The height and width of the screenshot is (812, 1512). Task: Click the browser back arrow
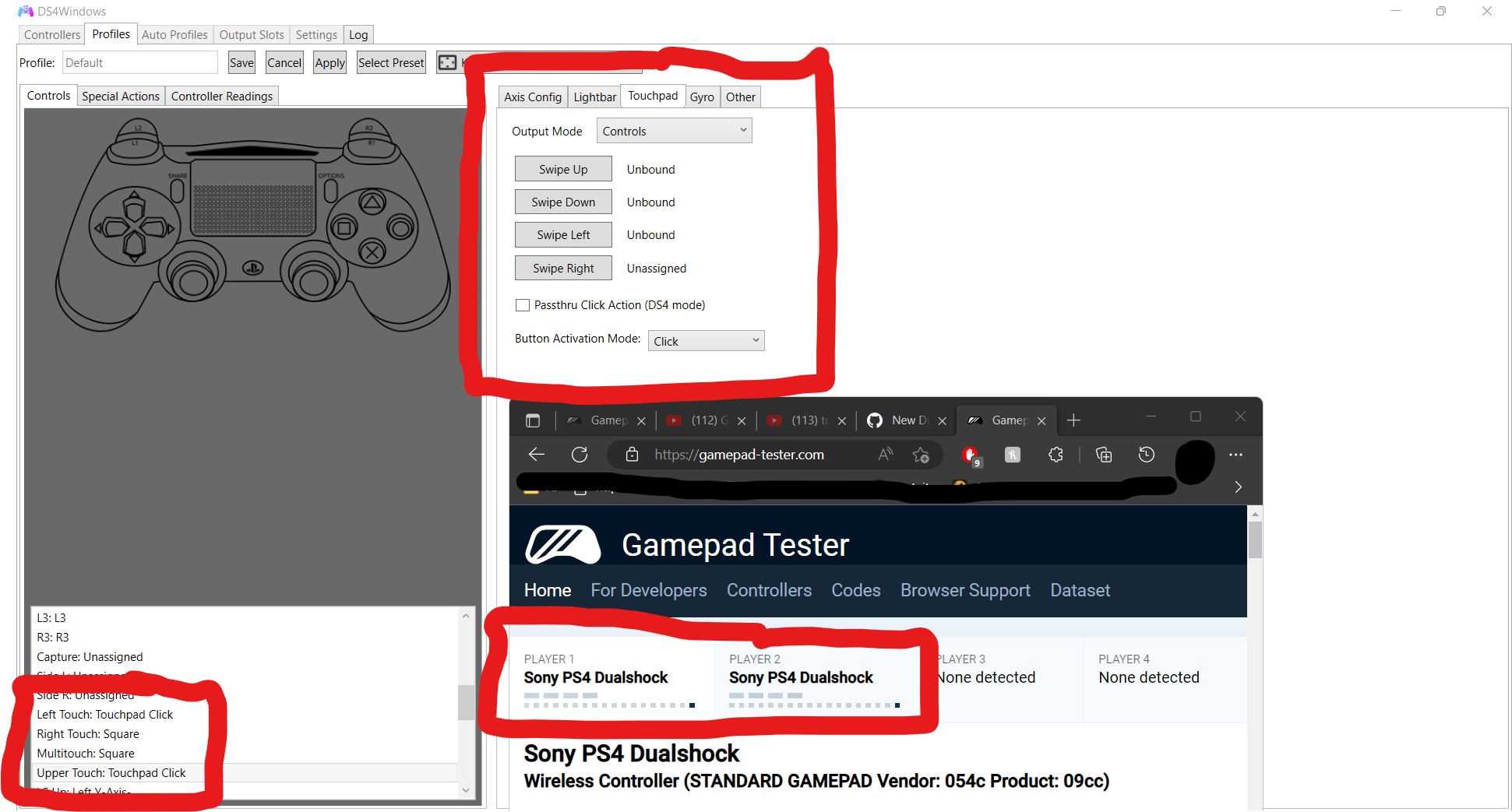coord(536,455)
